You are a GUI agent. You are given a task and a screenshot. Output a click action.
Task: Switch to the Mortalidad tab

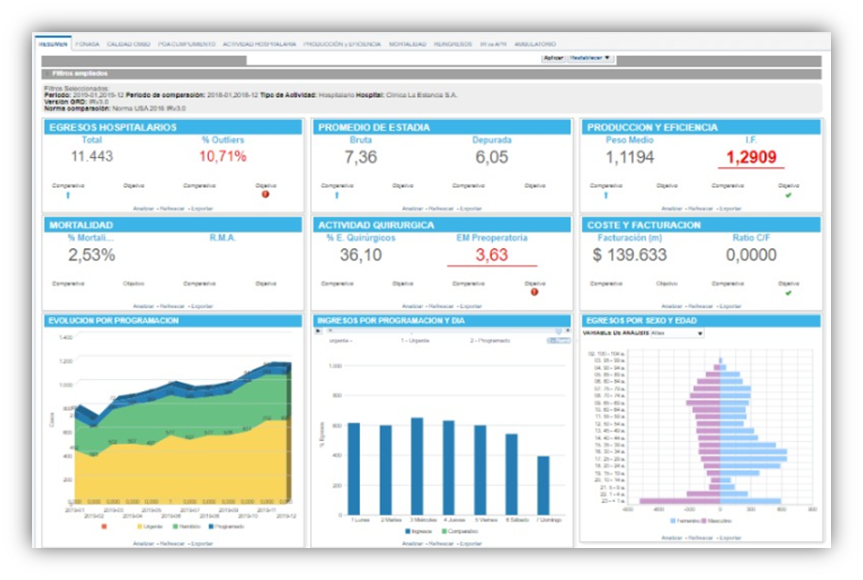coord(407,44)
